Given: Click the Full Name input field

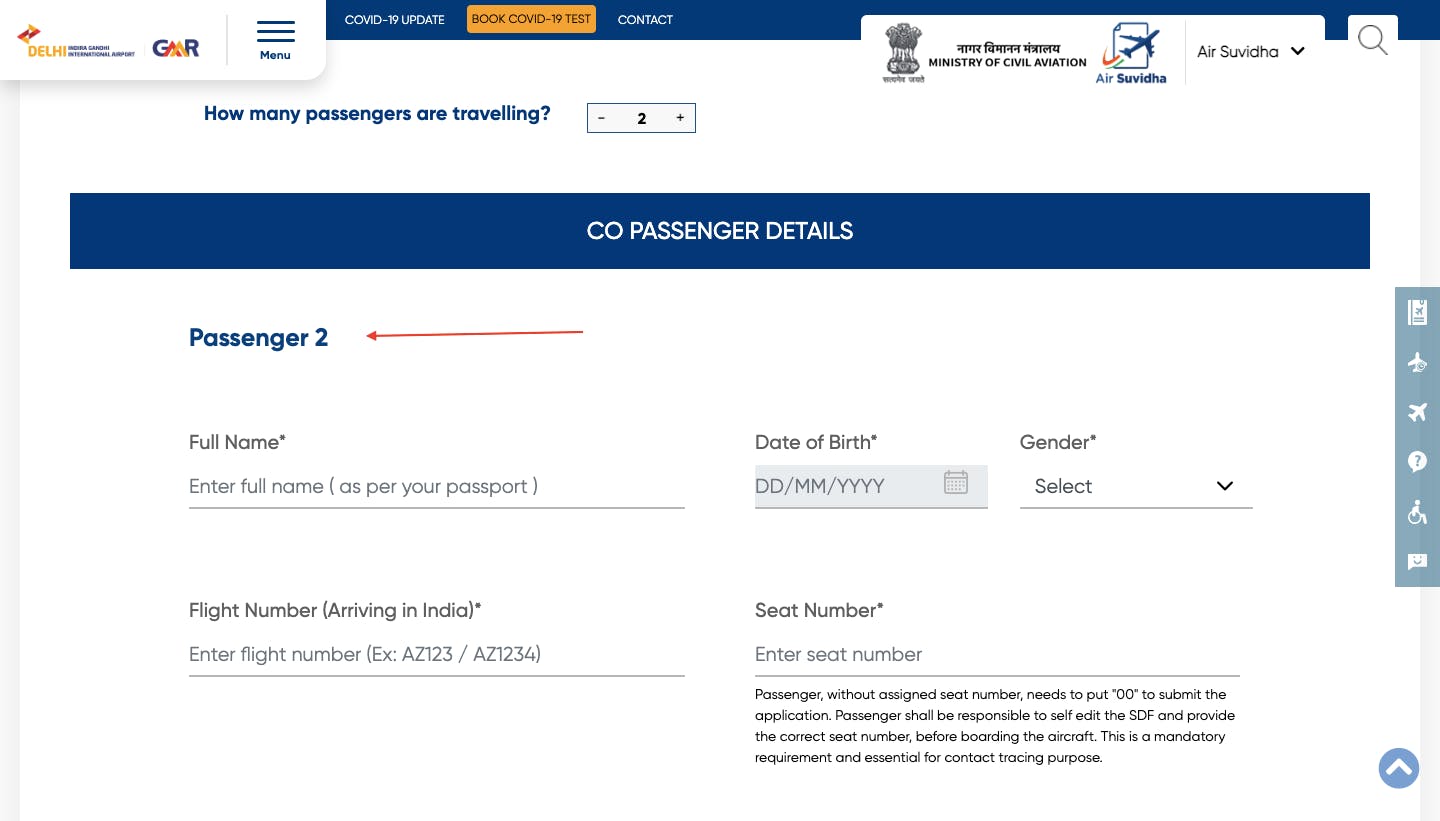Looking at the screenshot, I should (x=437, y=487).
